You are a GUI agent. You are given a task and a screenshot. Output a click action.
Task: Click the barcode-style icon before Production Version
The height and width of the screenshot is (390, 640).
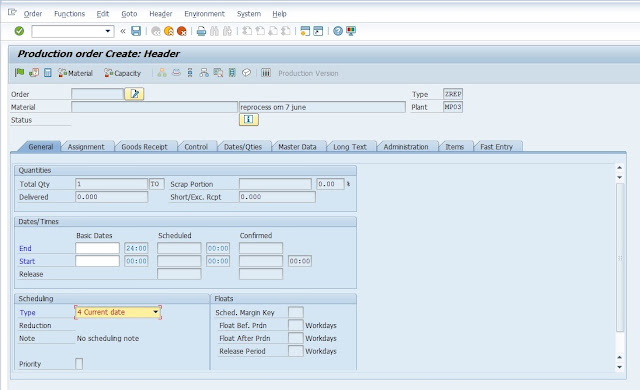(x=266, y=73)
